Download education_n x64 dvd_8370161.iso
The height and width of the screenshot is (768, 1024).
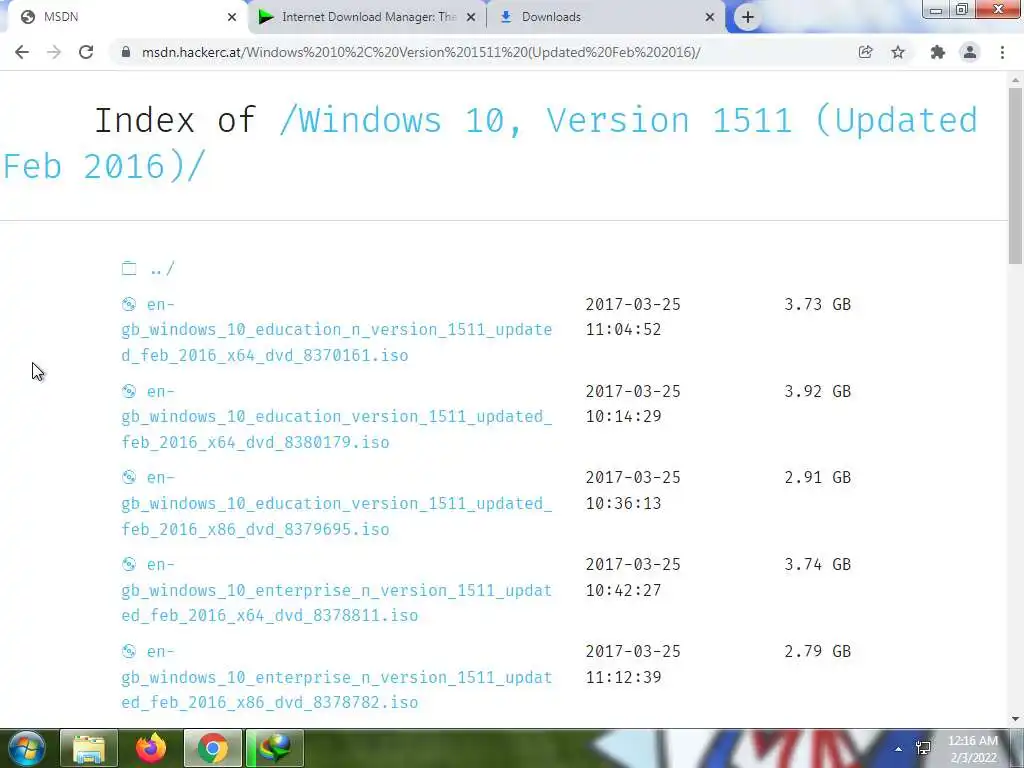tap(336, 330)
